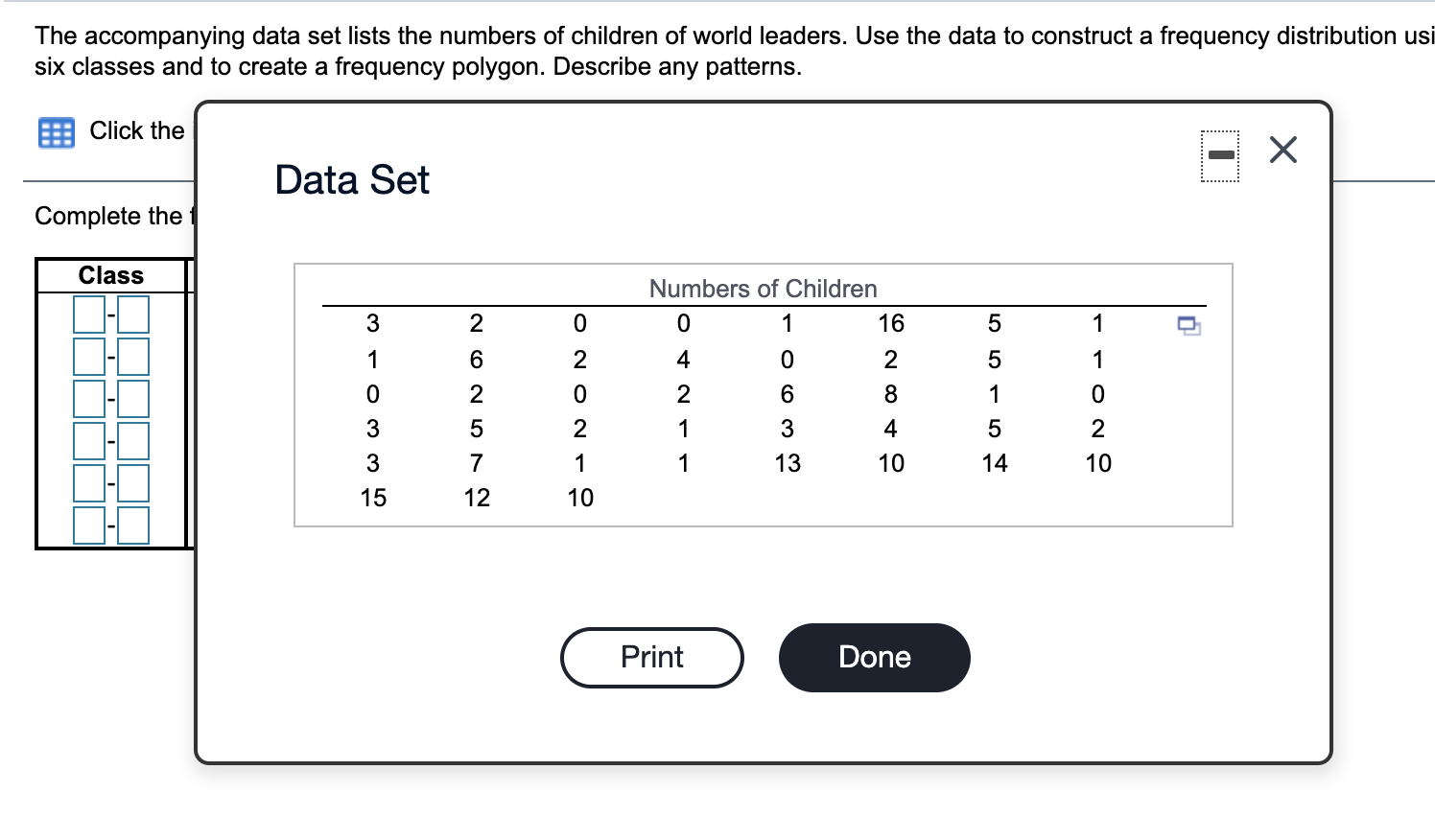Click sixth class upper limit input box
Viewport: 1435px width, 840px height.
(x=134, y=525)
